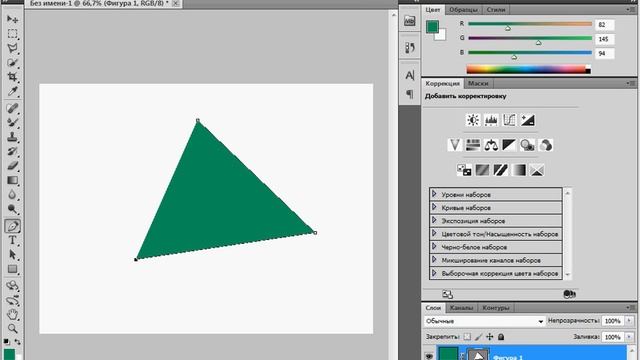The width and height of the screenshot is (640, 360).
Task: Select the Eraser tool
Action: (x=12, y=165)
